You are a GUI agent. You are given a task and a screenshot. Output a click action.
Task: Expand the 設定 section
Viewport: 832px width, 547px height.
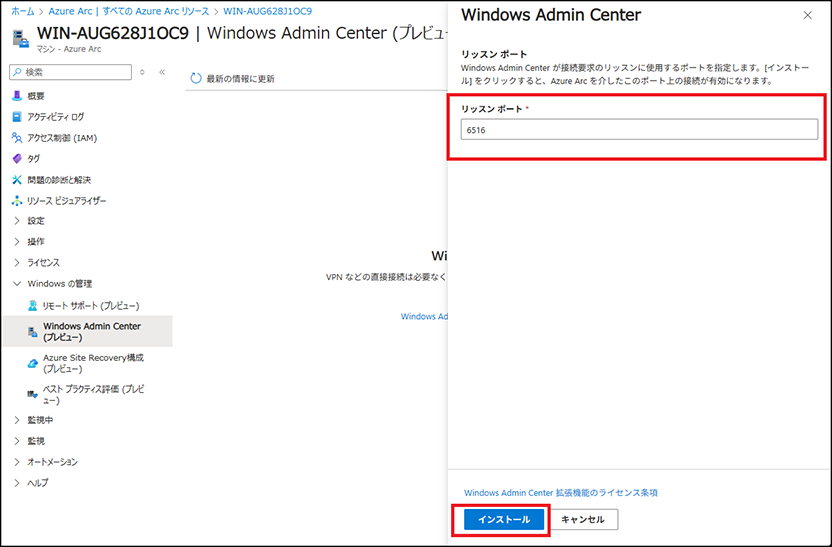[x=17, y=221]
